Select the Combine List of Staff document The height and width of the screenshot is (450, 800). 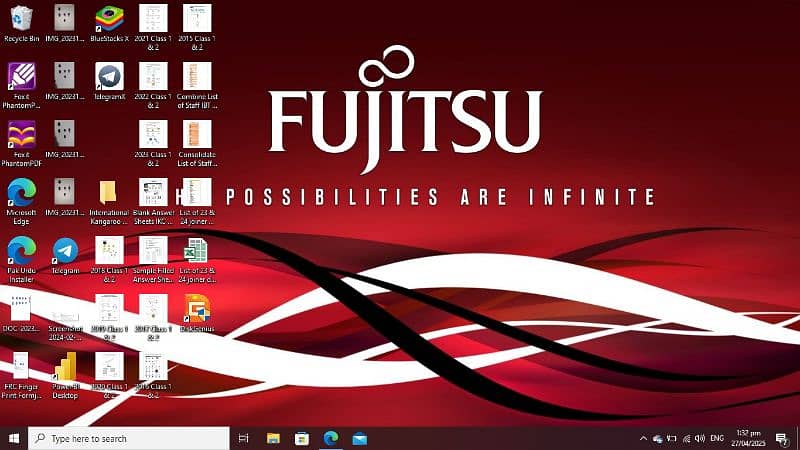[x=197, y=85]
